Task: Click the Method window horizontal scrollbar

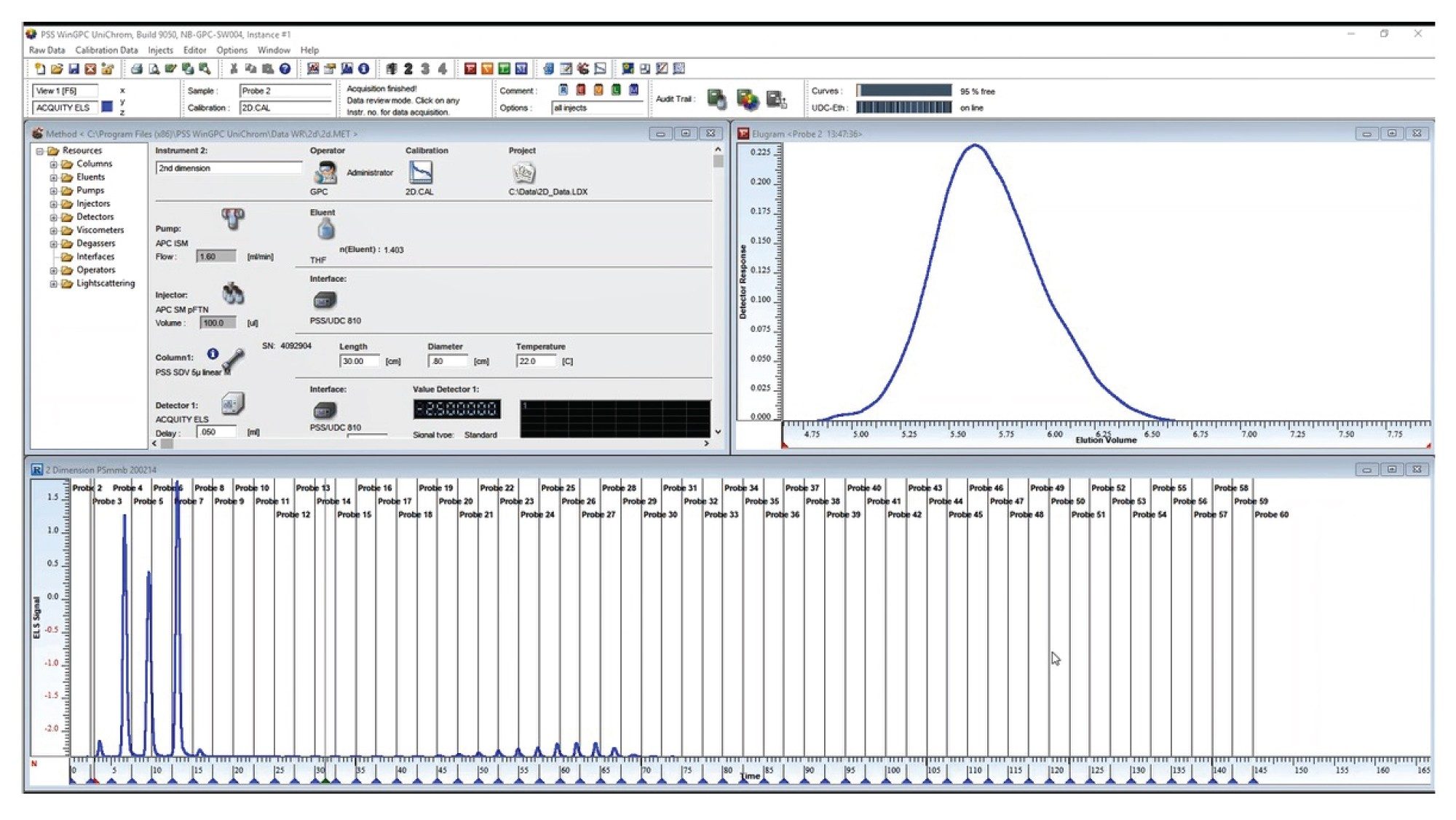Action: (x=431, y=443)
